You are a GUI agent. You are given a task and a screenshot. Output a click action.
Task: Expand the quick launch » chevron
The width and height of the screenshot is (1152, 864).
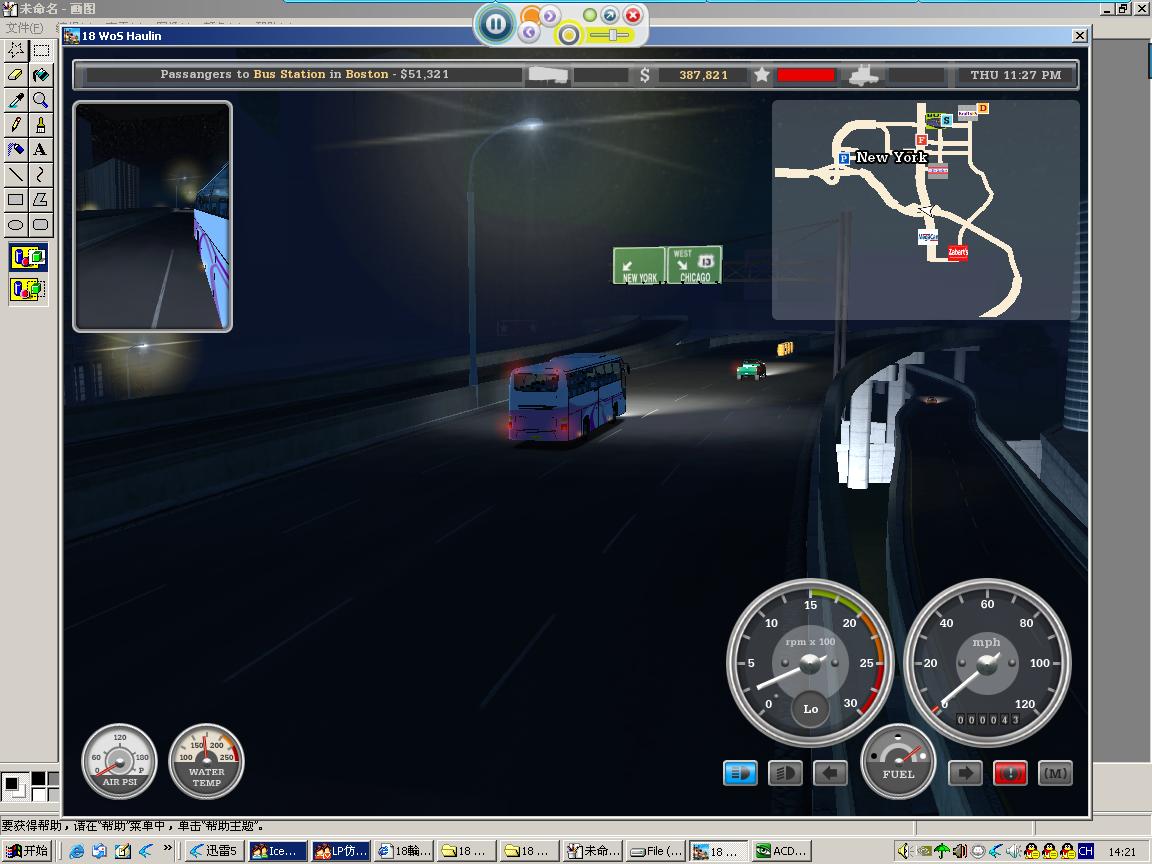[x=168, y=849]
